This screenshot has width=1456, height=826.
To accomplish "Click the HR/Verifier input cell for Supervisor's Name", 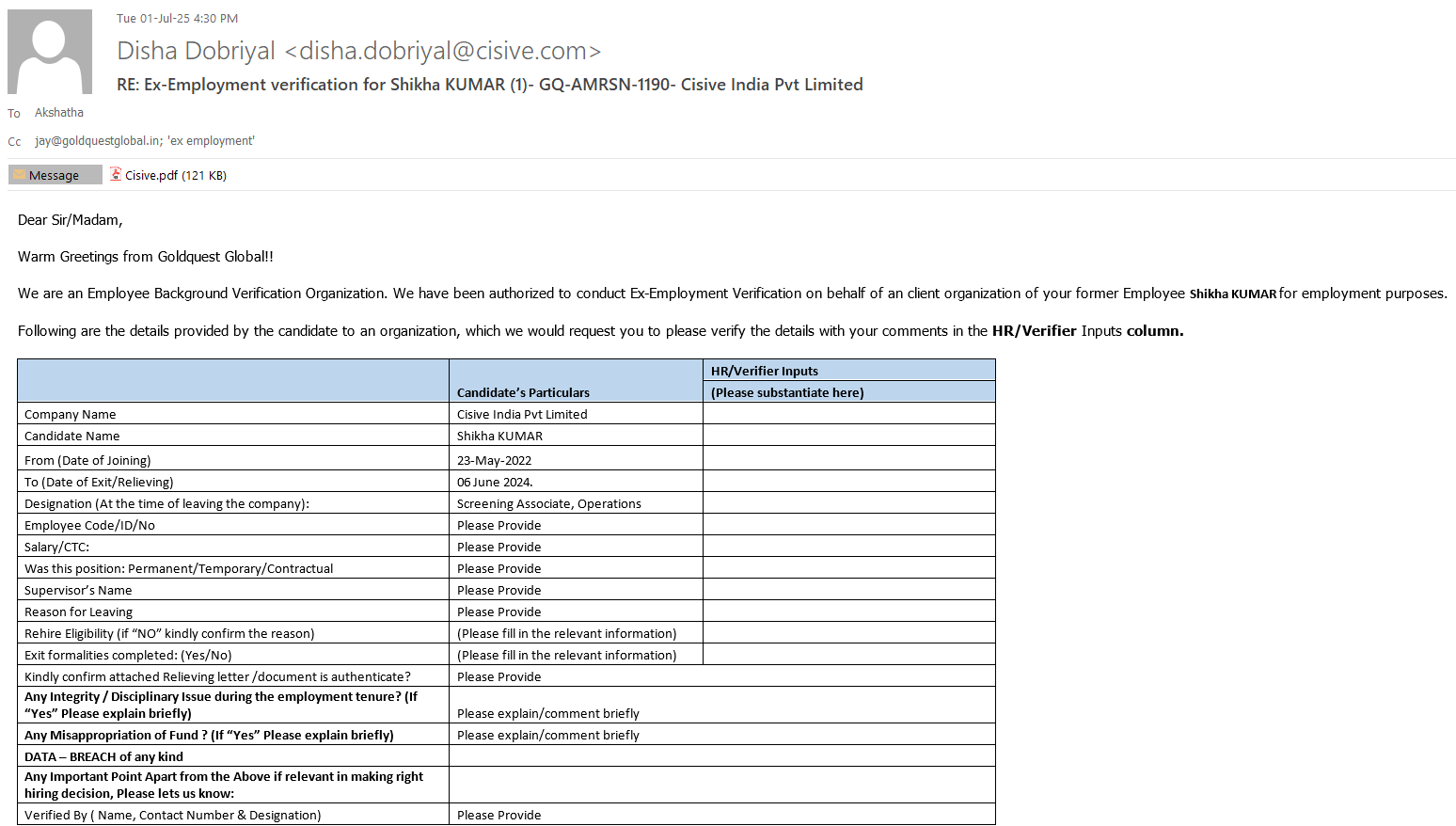I will pos(848,590).
